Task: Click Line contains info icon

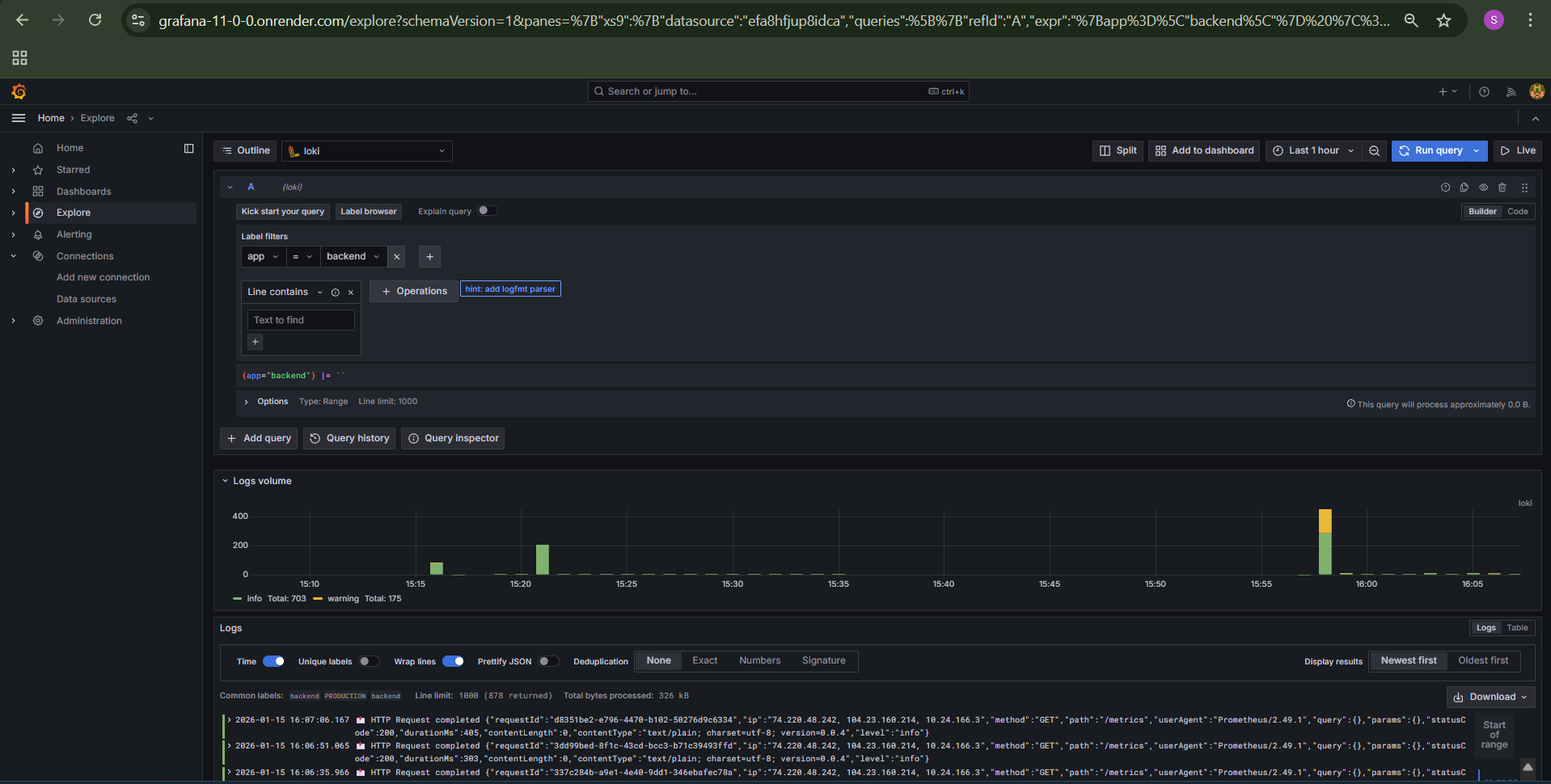Action: [335, 292]
